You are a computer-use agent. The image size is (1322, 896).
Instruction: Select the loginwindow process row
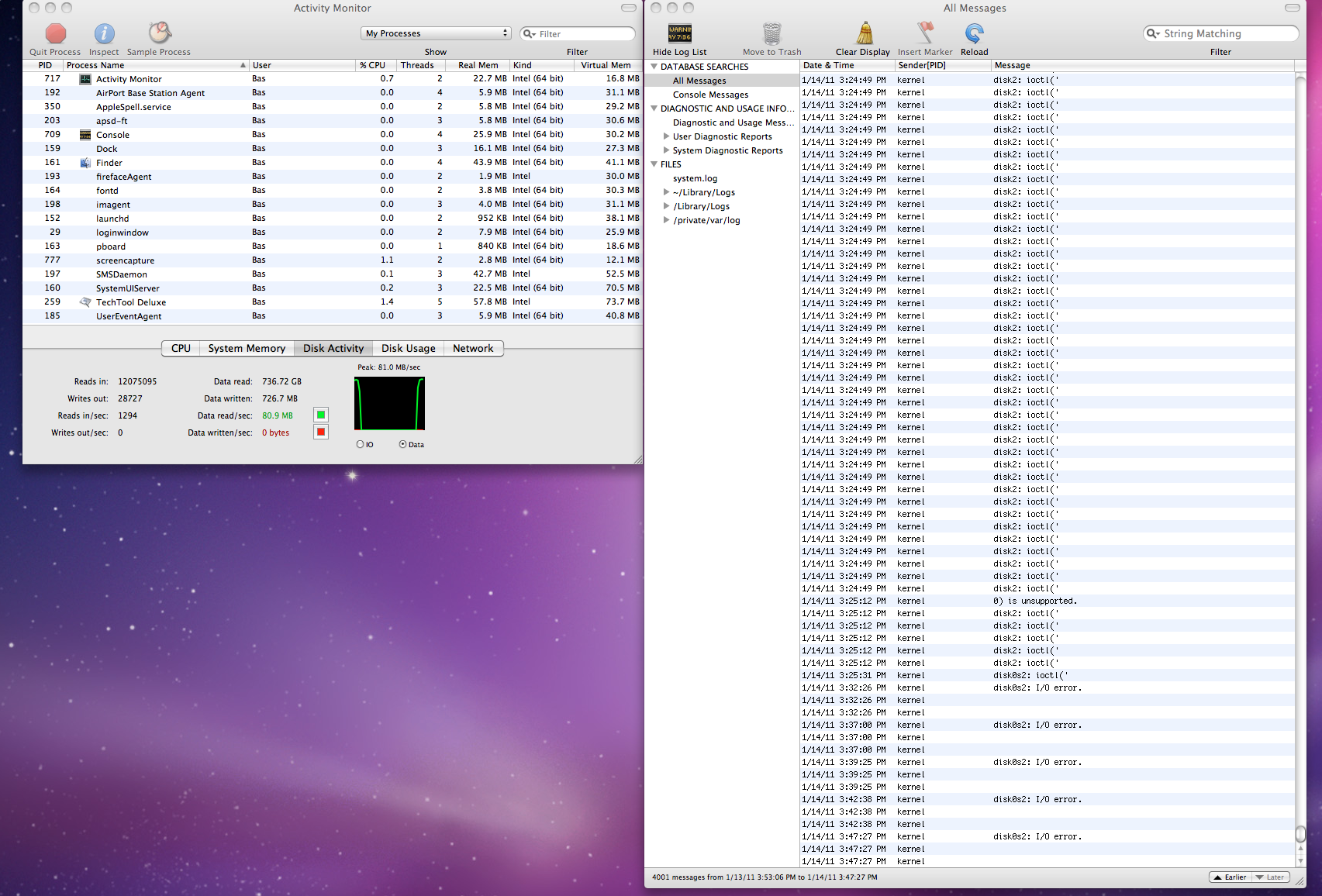[333, 233]
